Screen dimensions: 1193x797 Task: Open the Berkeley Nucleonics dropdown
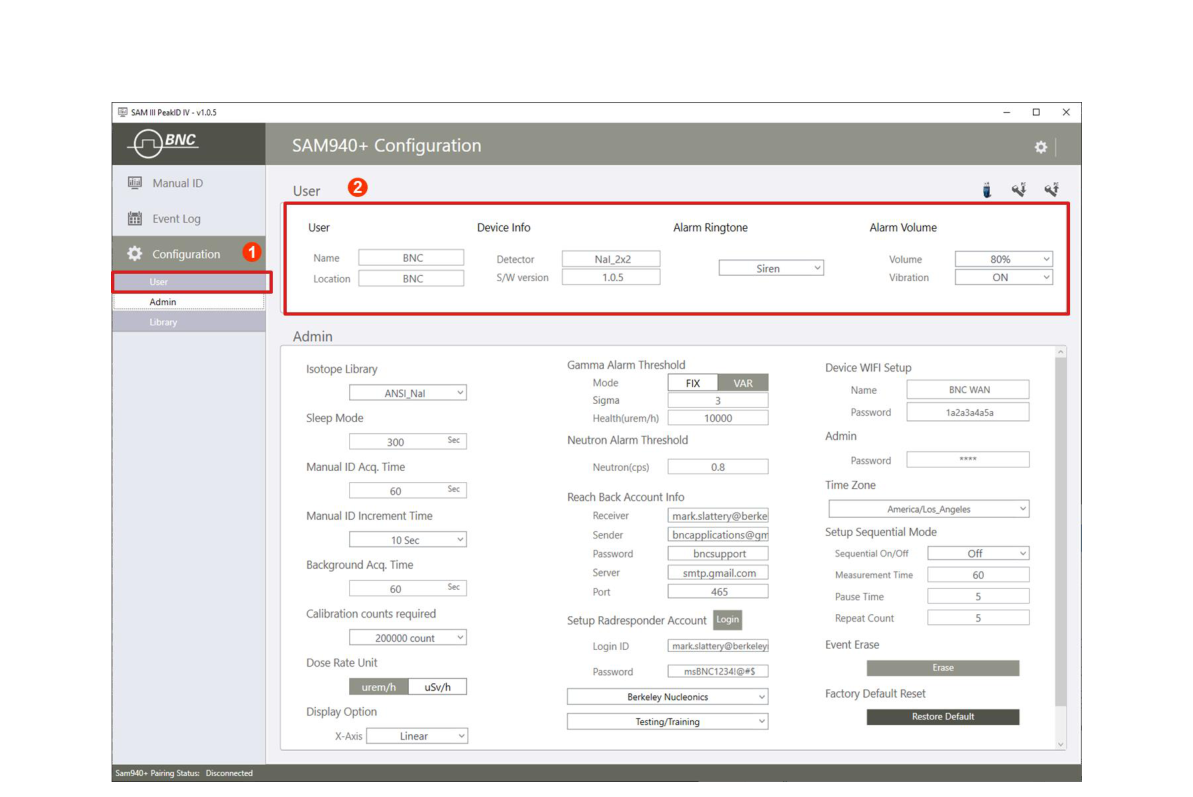click(667, 697)
